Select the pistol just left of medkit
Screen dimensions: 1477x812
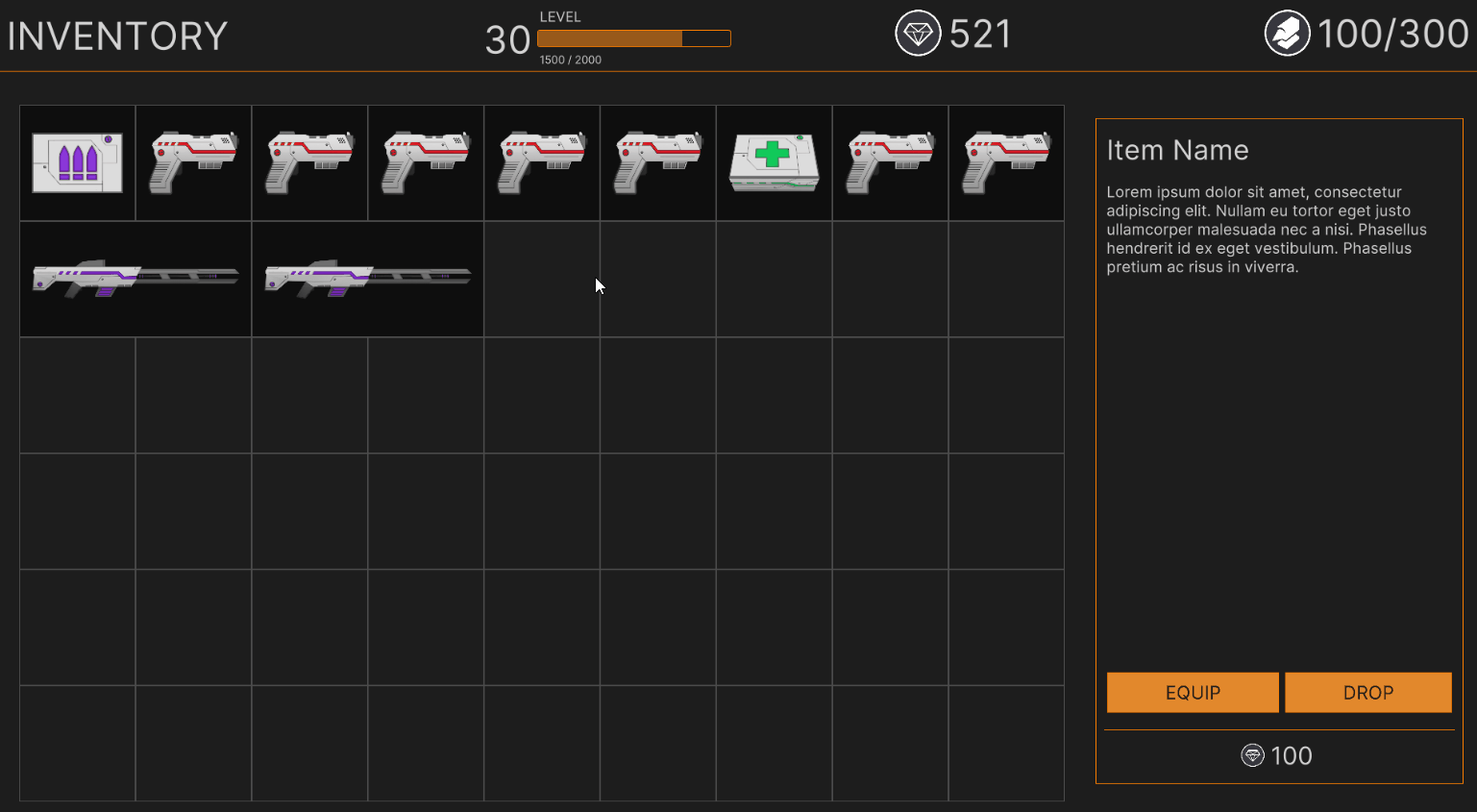(x=658, y=162)
